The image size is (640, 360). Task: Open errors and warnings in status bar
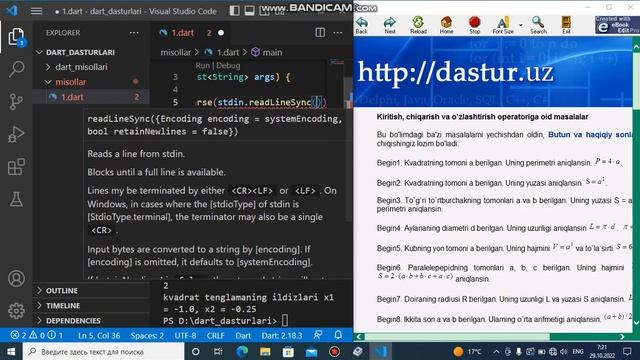tap(36, 335)
